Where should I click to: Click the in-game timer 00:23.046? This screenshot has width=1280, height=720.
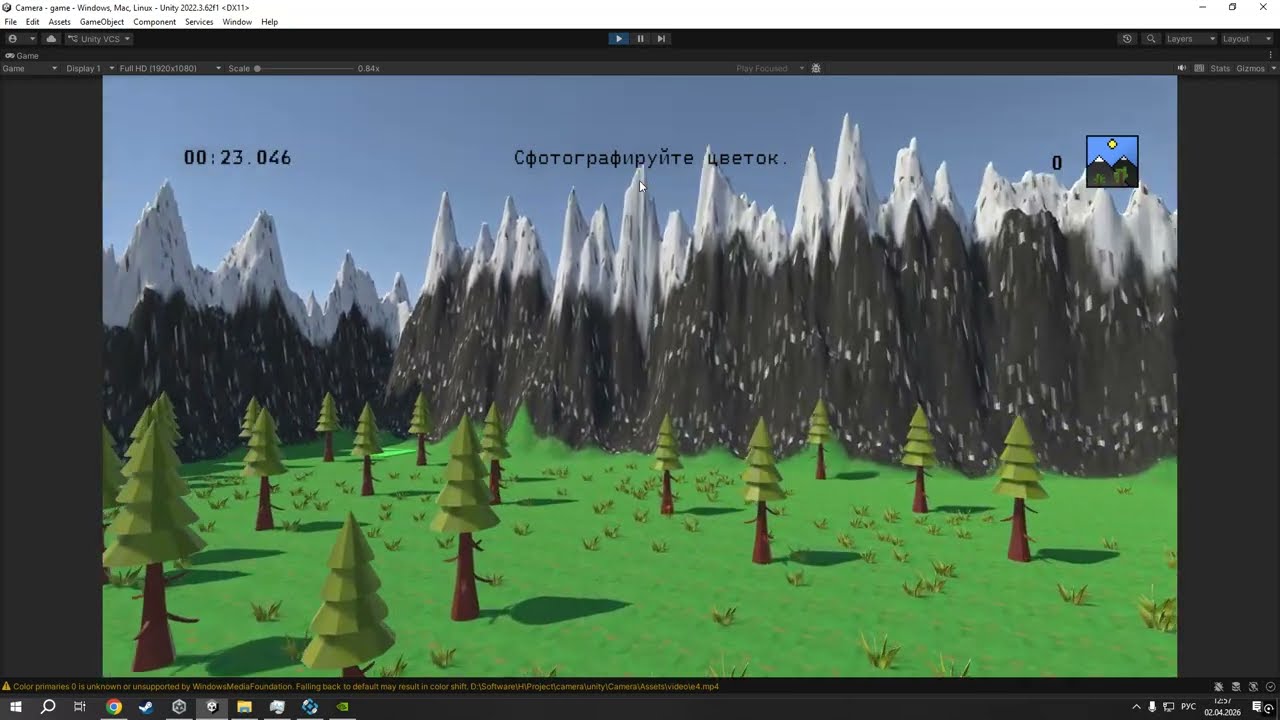click(x=238, y=158)
